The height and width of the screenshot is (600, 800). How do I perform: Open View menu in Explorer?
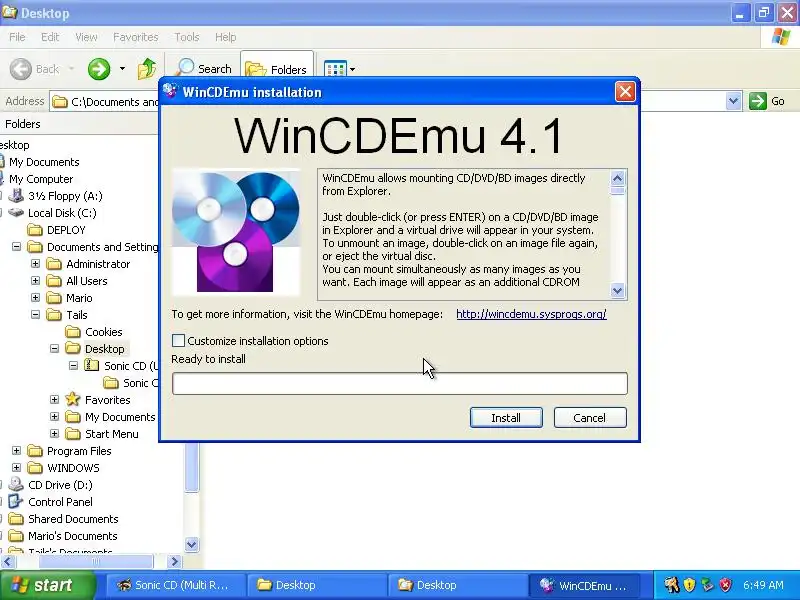click(x=86, y=37)
